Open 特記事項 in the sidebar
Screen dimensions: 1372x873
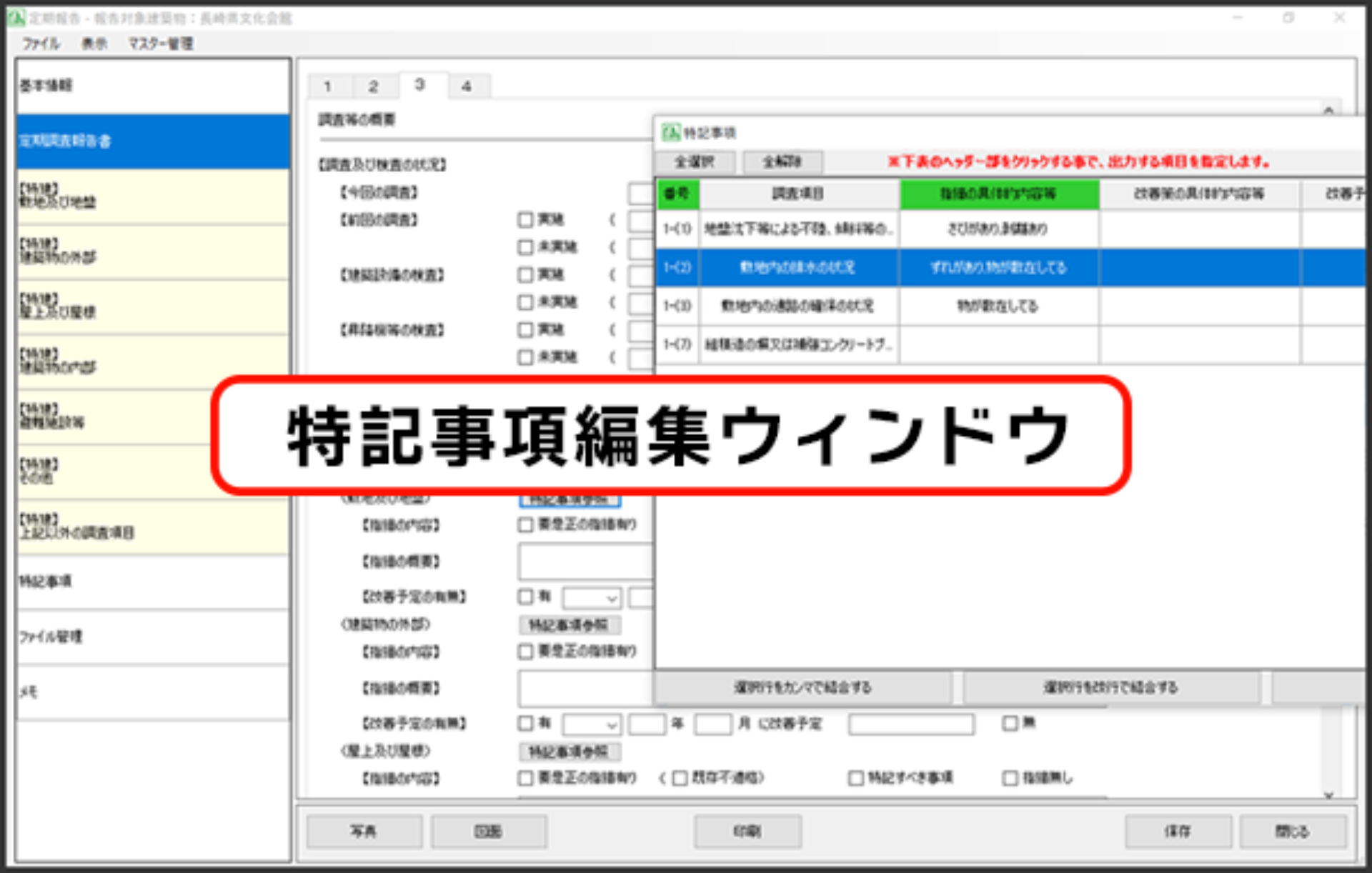(153, 582)
